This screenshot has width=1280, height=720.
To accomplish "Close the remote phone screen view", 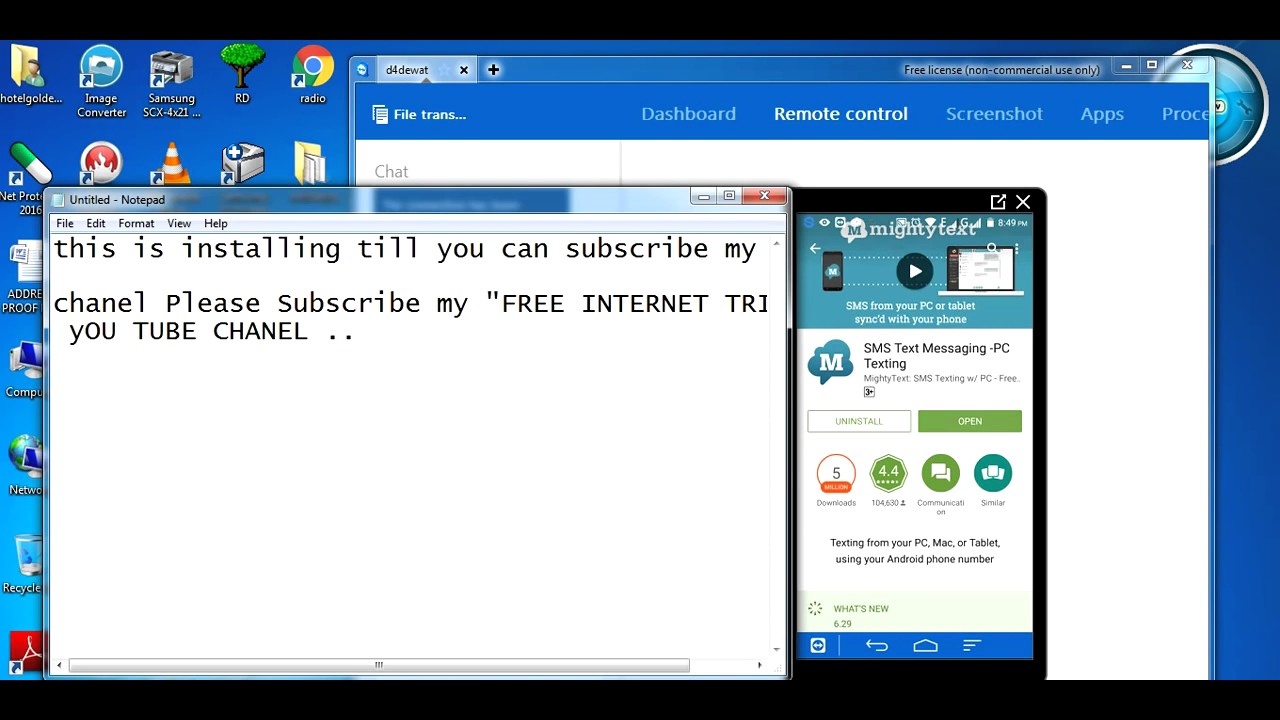I will point(1022,202).
